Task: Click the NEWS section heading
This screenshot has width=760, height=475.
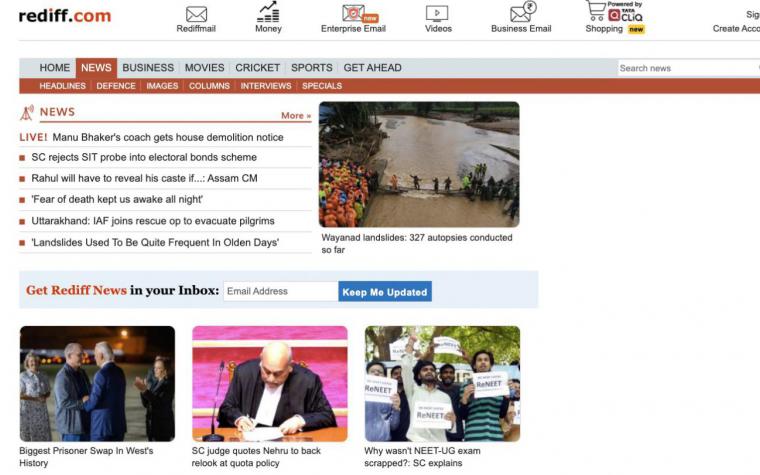Action: point(57,112)
